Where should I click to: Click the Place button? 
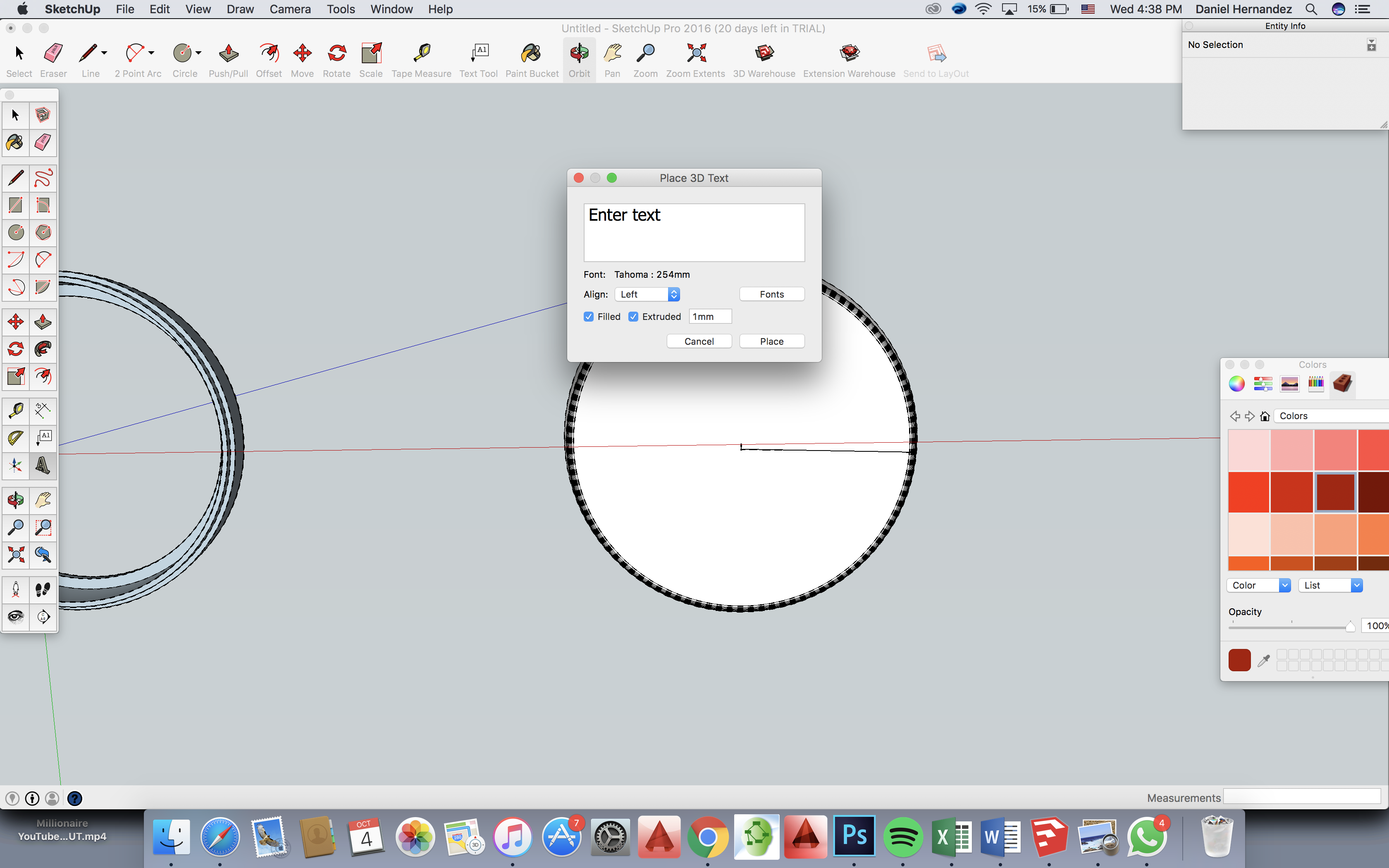coord(771,341)
